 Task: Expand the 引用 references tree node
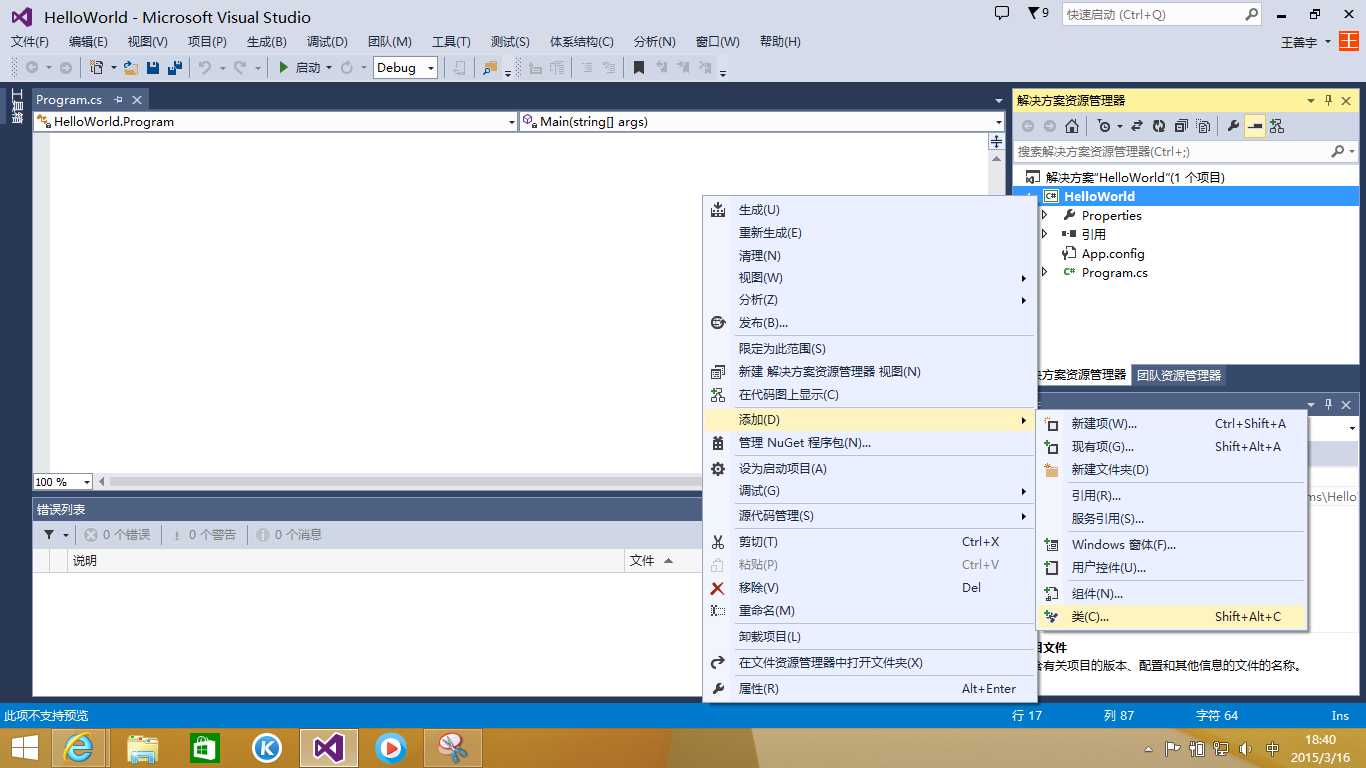tap(1045, 234)
